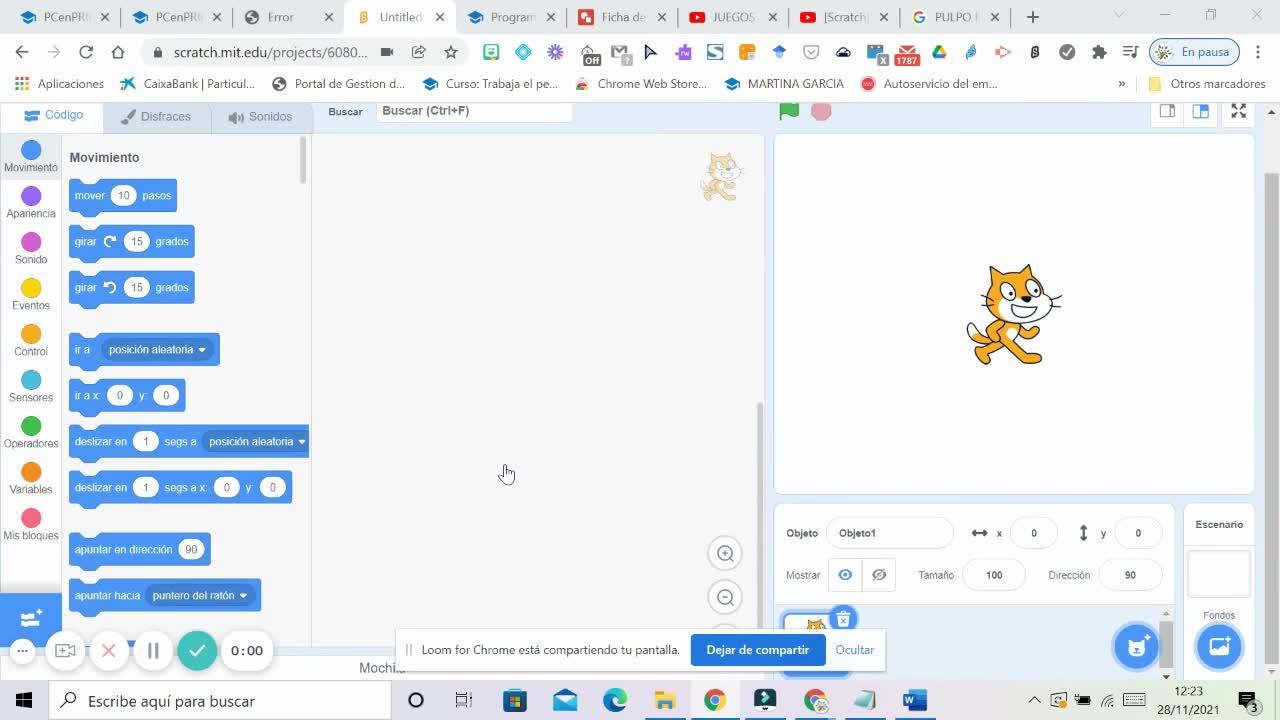Toggle the Loom camera bubble icon
This screenshot has height=720, width=1280.
tap(65, 651)
